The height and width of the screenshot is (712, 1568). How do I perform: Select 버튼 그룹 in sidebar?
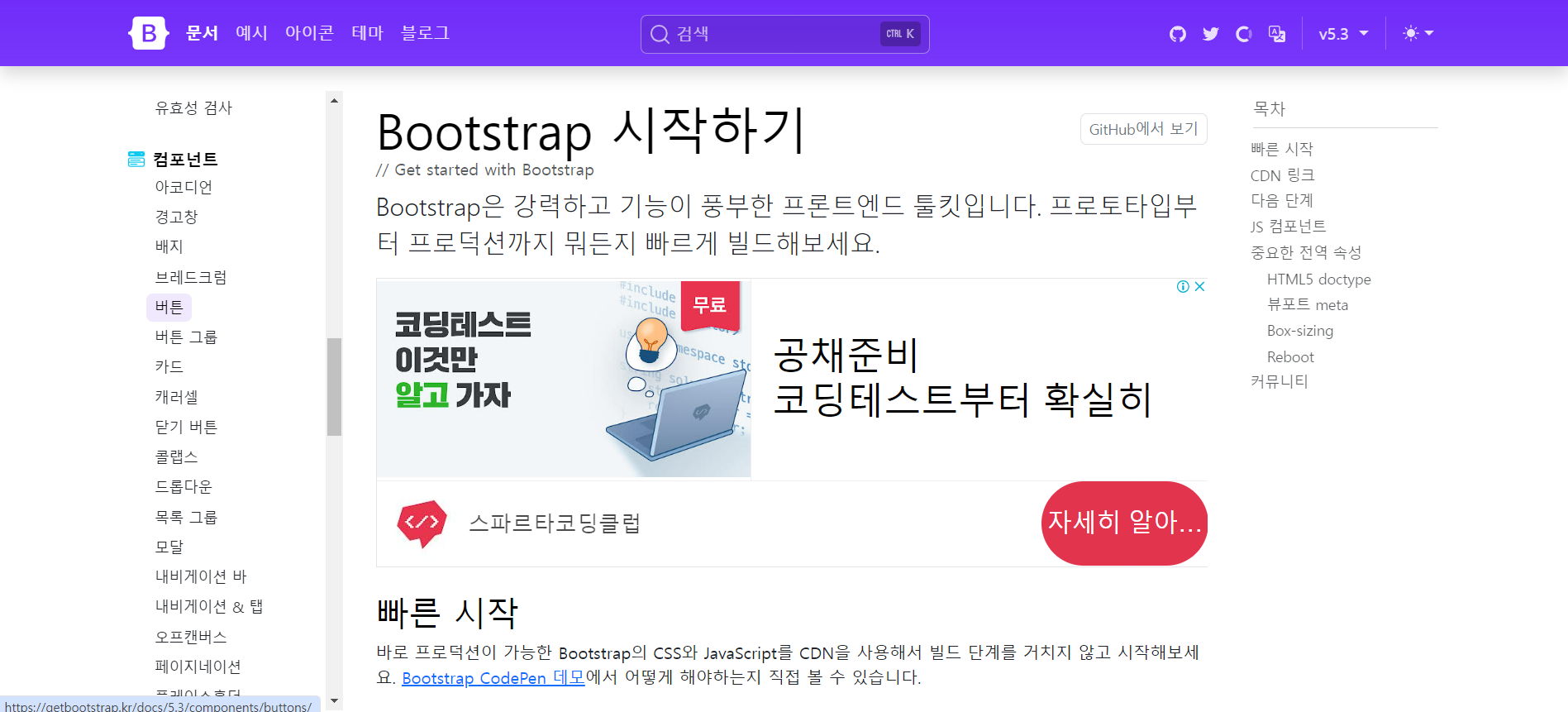[186, 337]
